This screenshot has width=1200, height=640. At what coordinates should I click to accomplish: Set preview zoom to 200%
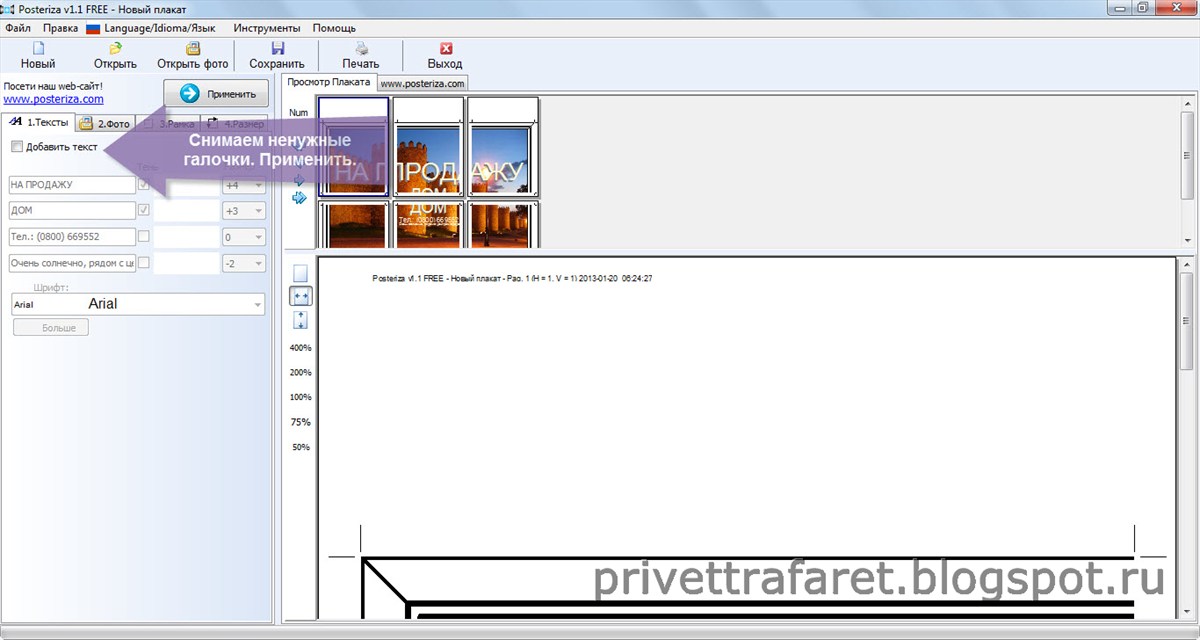coord(300,372)
